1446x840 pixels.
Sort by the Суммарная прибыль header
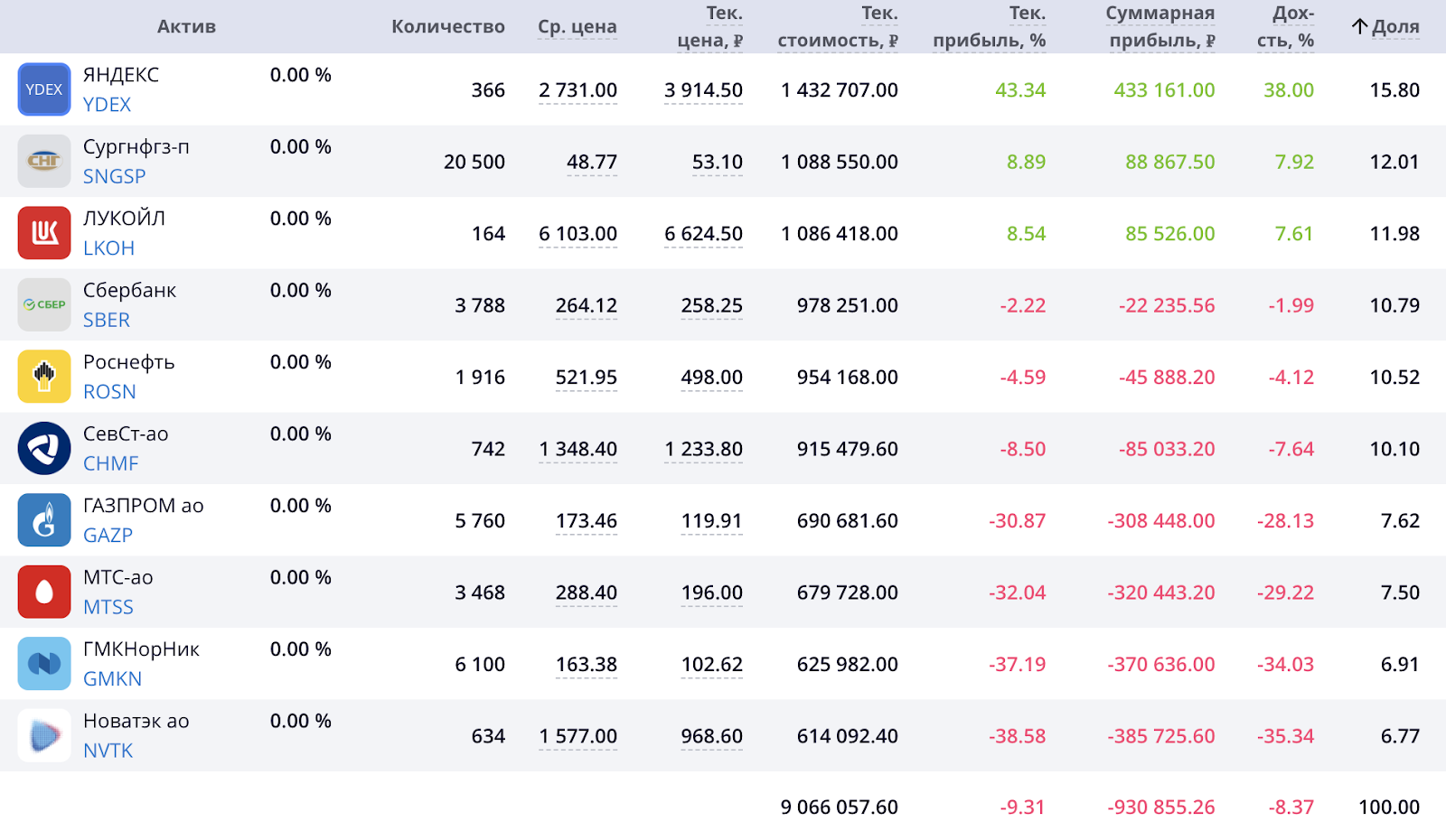pos(1161,27)
